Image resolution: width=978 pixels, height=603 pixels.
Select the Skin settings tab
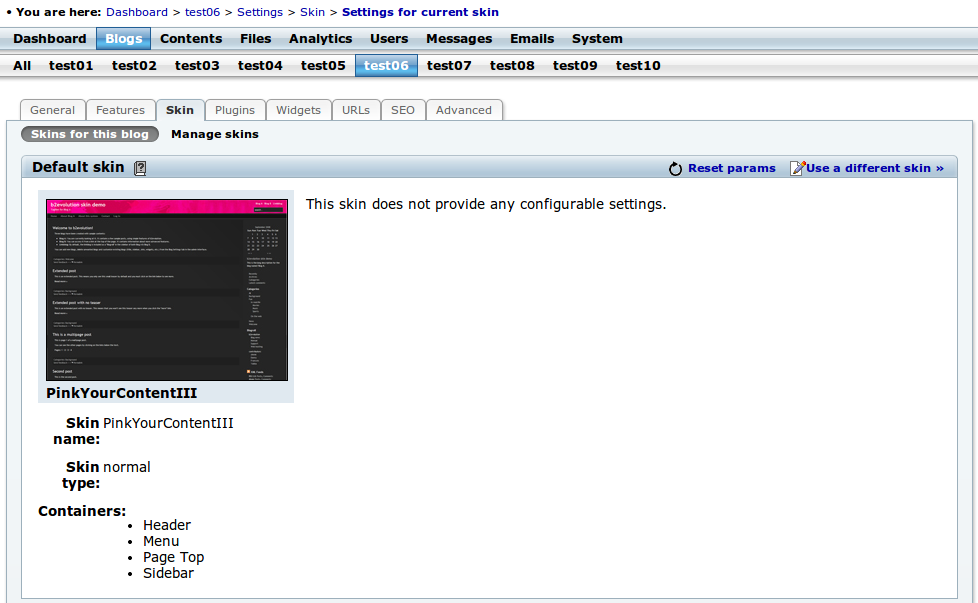180,110
